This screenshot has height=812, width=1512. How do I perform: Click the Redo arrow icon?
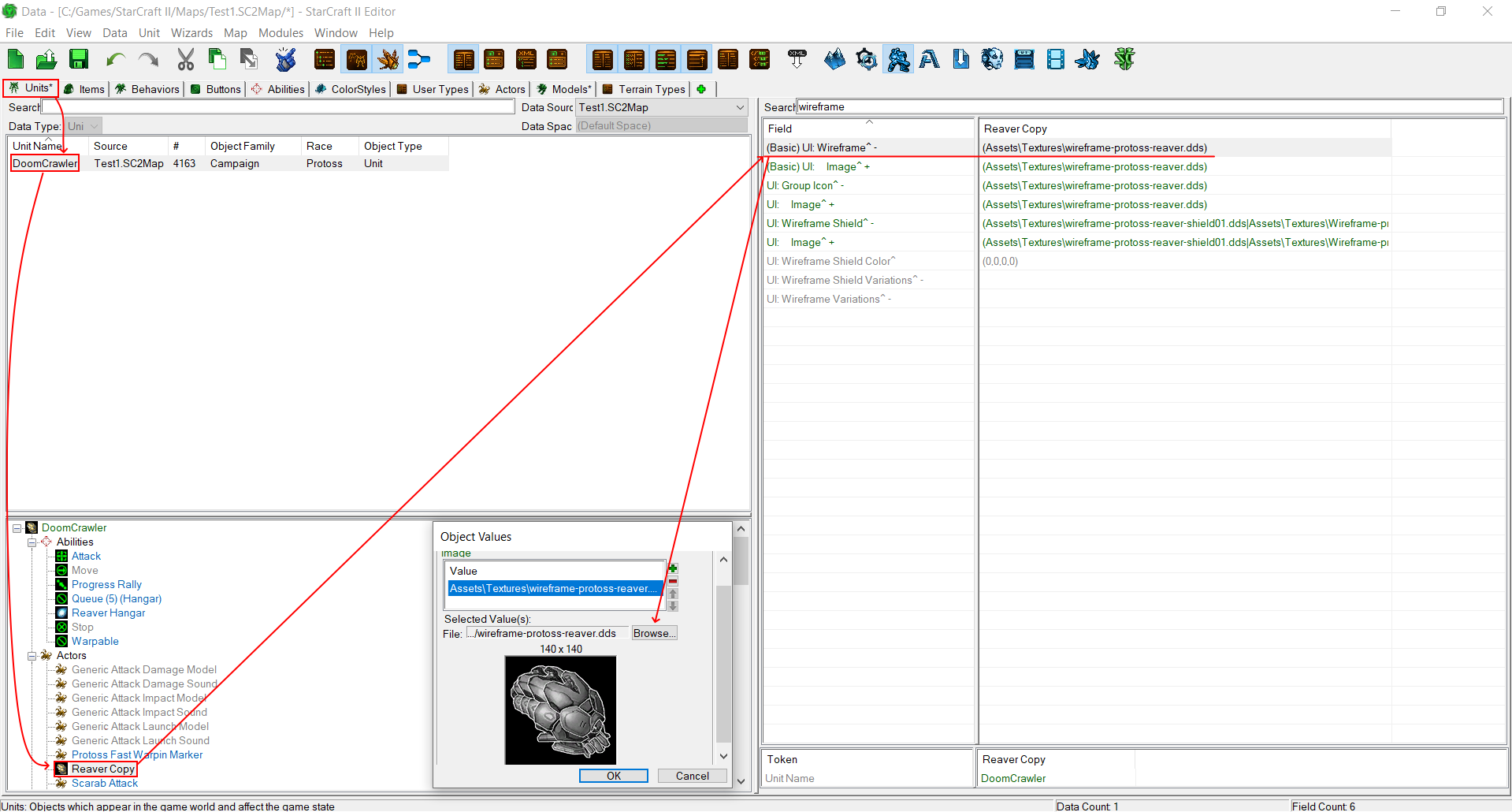(148, 59)
